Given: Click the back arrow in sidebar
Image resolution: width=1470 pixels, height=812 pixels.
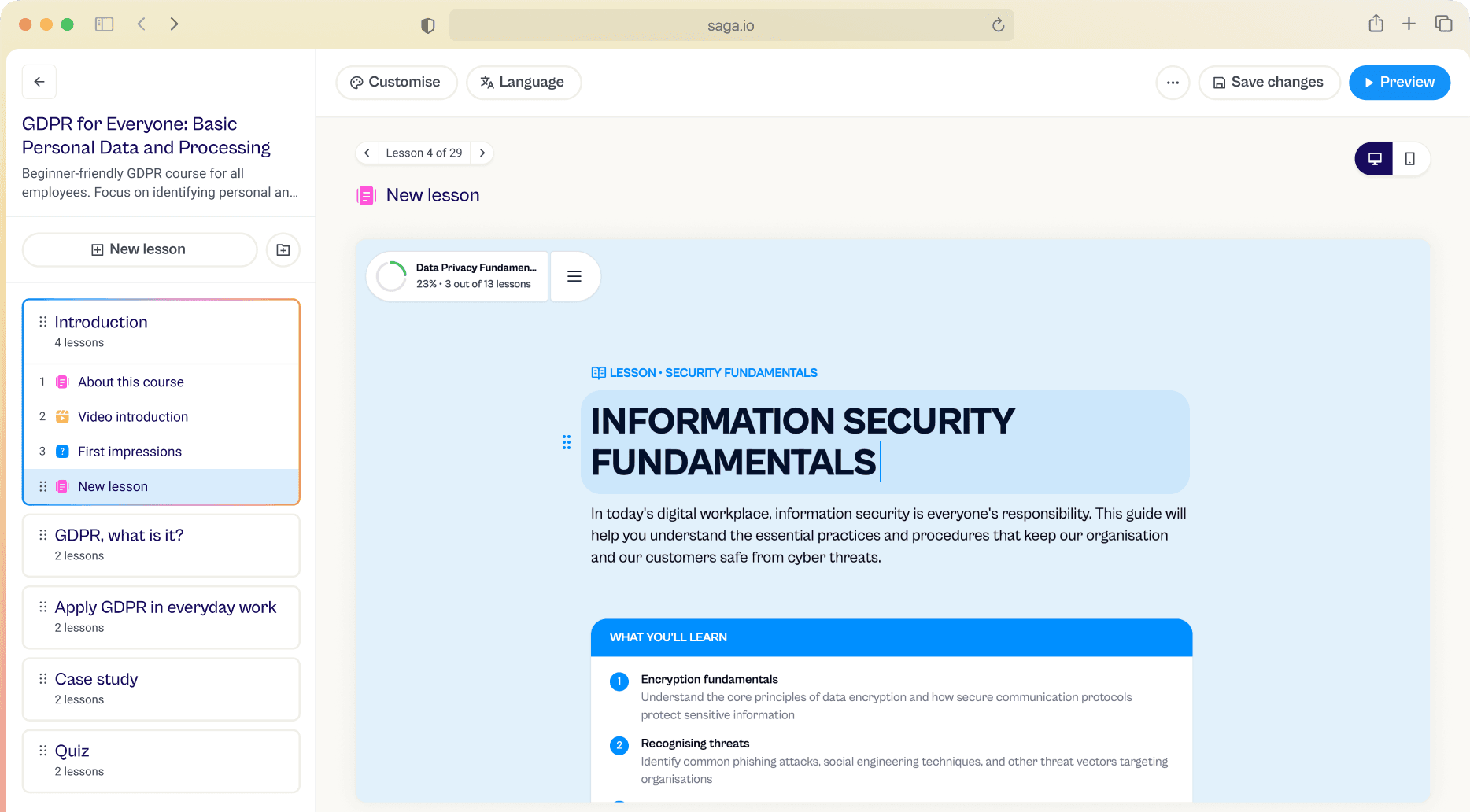Looking at the screenshot, I should coord(39,82).
